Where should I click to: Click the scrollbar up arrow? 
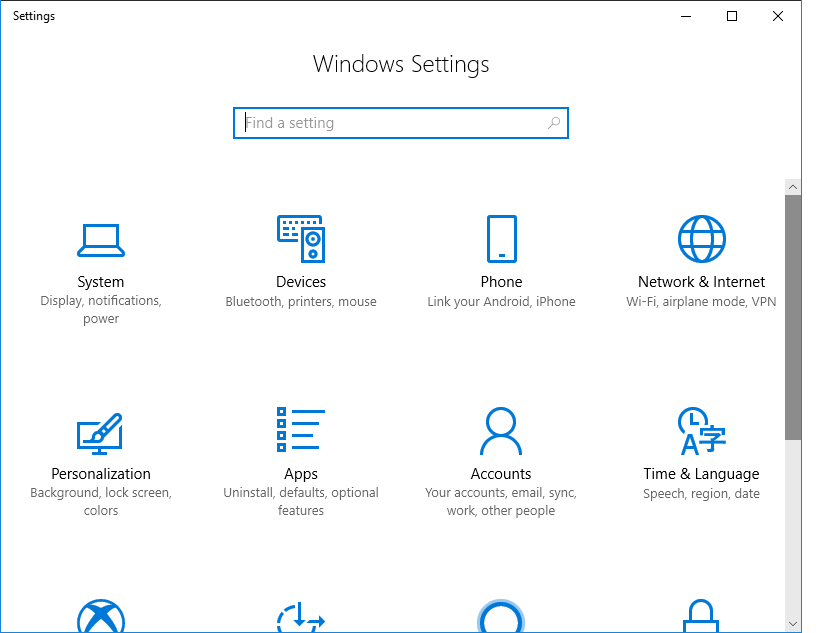793,187
